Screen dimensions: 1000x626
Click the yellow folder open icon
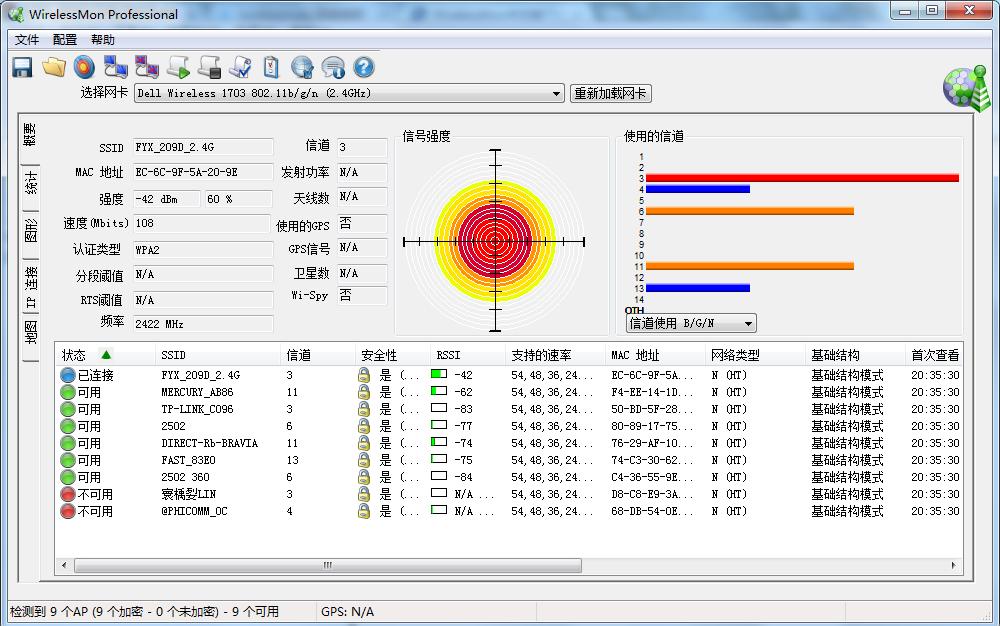click(53, 67)
